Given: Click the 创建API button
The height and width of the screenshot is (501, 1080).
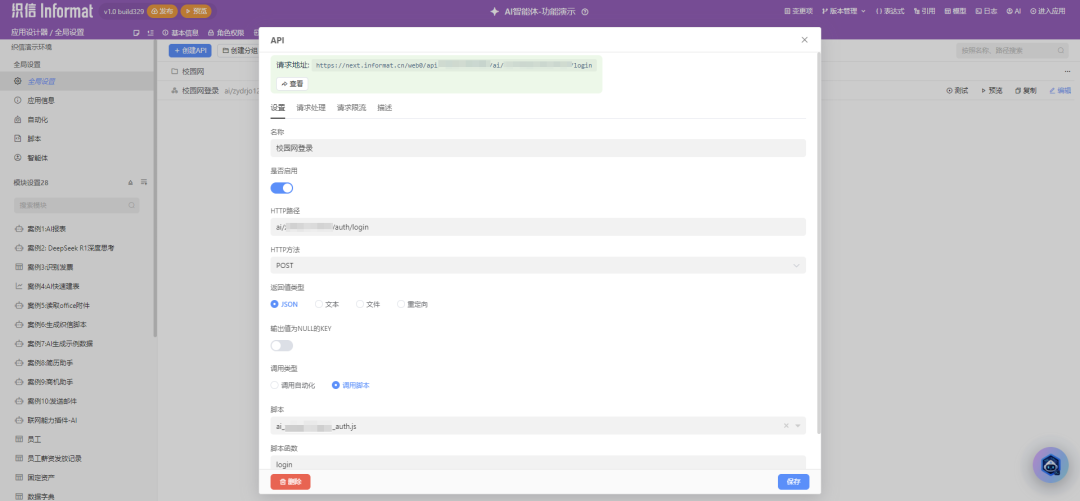Looking at the screenshot, I should click(190, 51).
